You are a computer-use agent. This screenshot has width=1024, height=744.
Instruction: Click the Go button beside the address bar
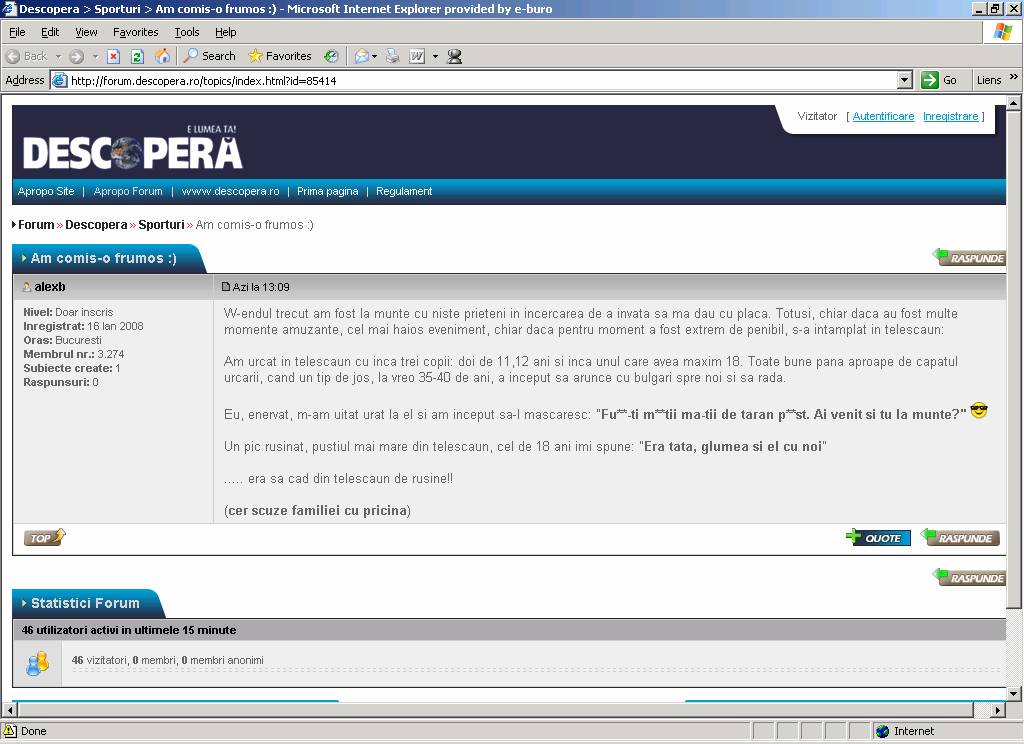(x=940, y=80)
